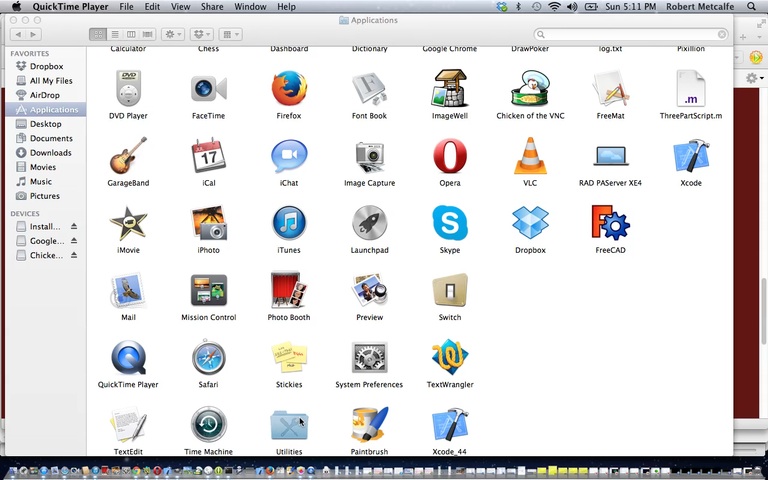Open the Edit menu
The image size is (768, 480).
152,6
